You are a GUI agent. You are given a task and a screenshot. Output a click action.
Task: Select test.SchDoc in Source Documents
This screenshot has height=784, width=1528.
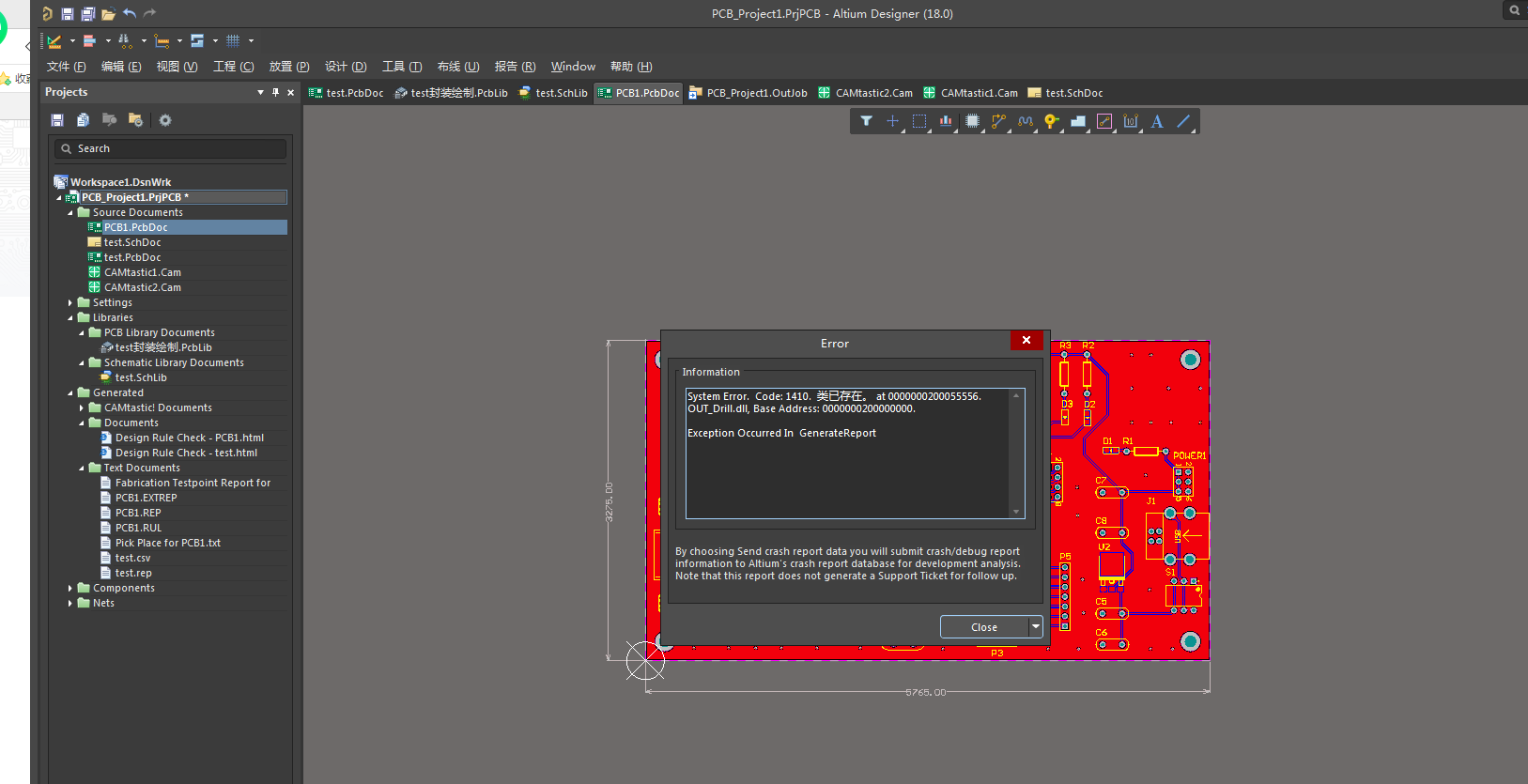(x=132, y=242)
